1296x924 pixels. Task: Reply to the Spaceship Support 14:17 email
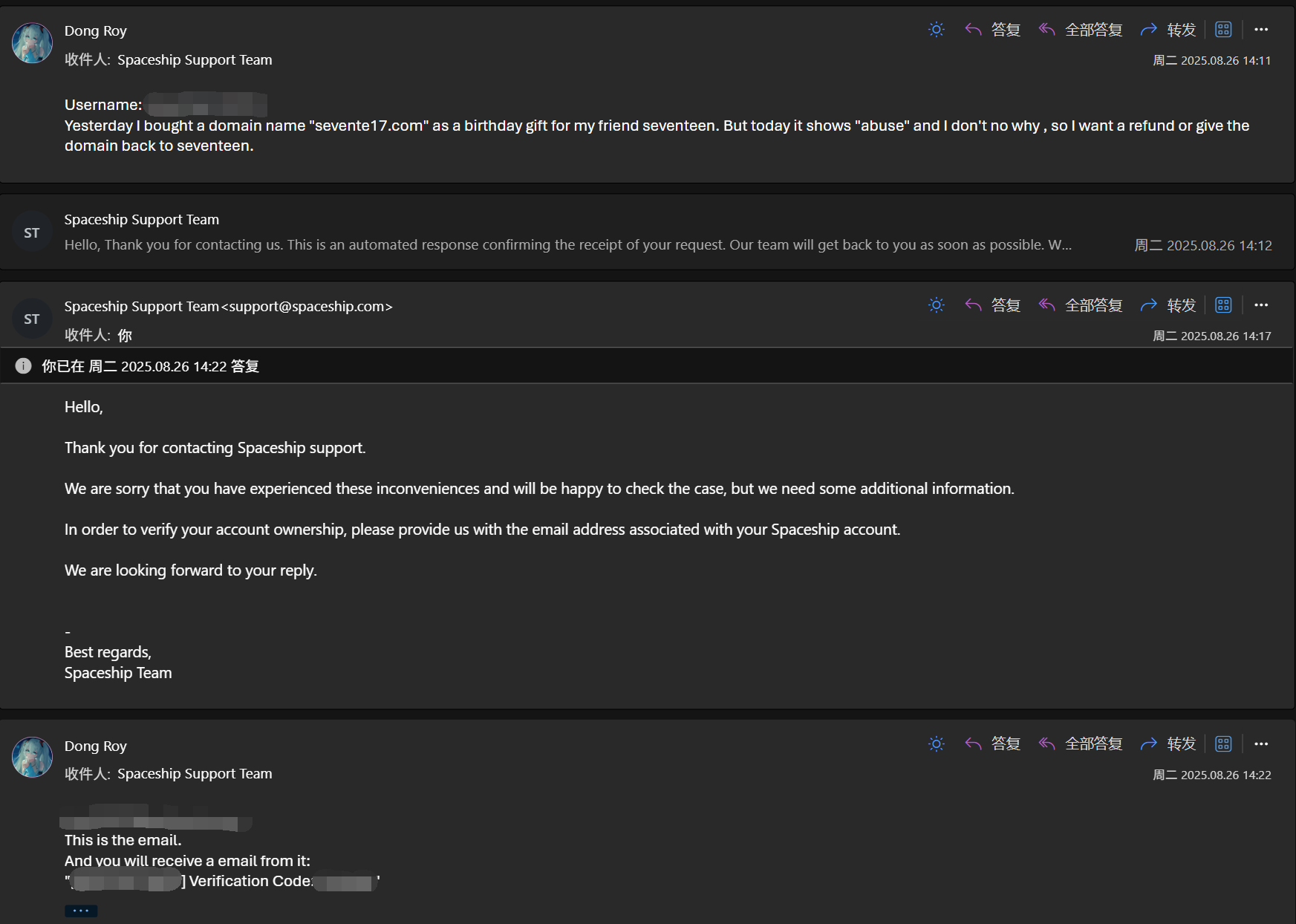993,305
